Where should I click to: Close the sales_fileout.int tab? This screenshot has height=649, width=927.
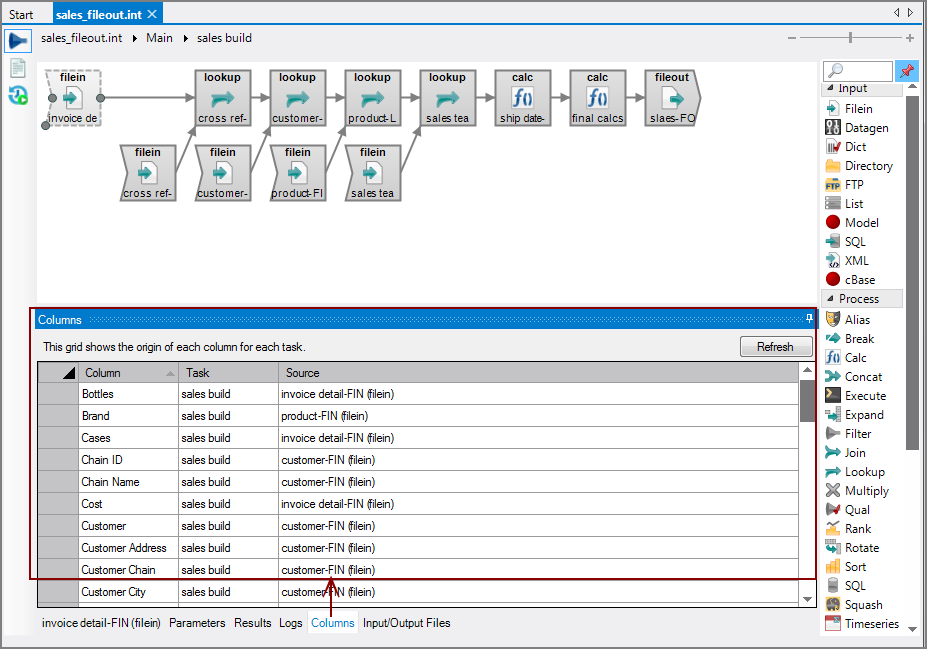point(151,15)
